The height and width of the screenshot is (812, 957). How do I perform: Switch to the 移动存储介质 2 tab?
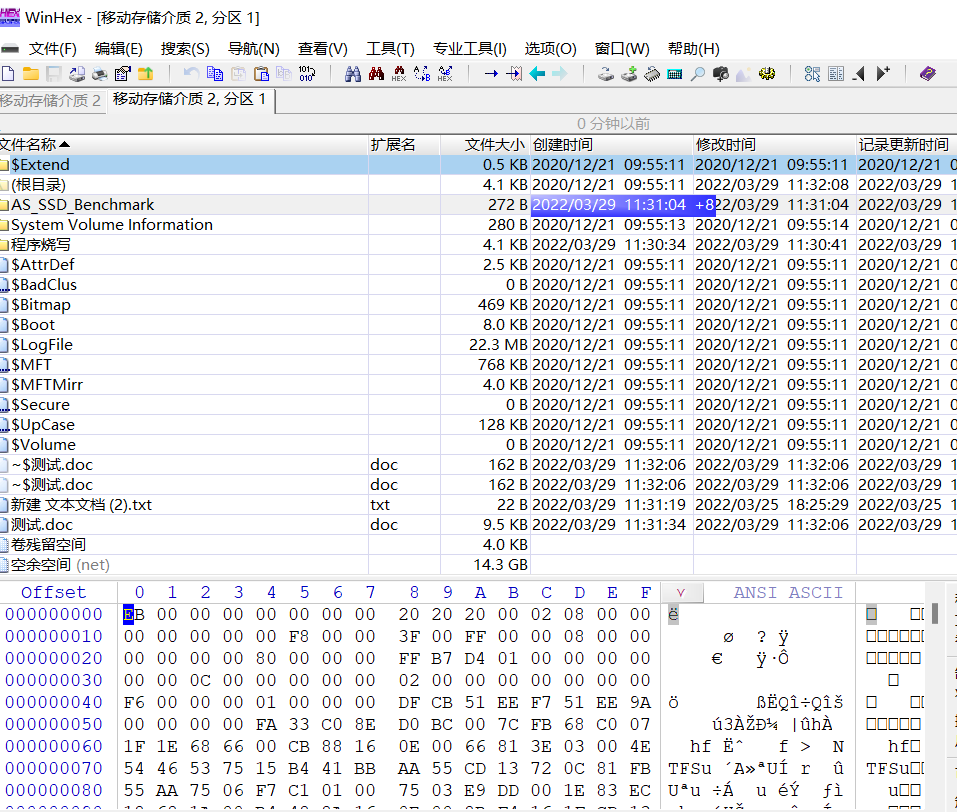[x=50, y=100]
